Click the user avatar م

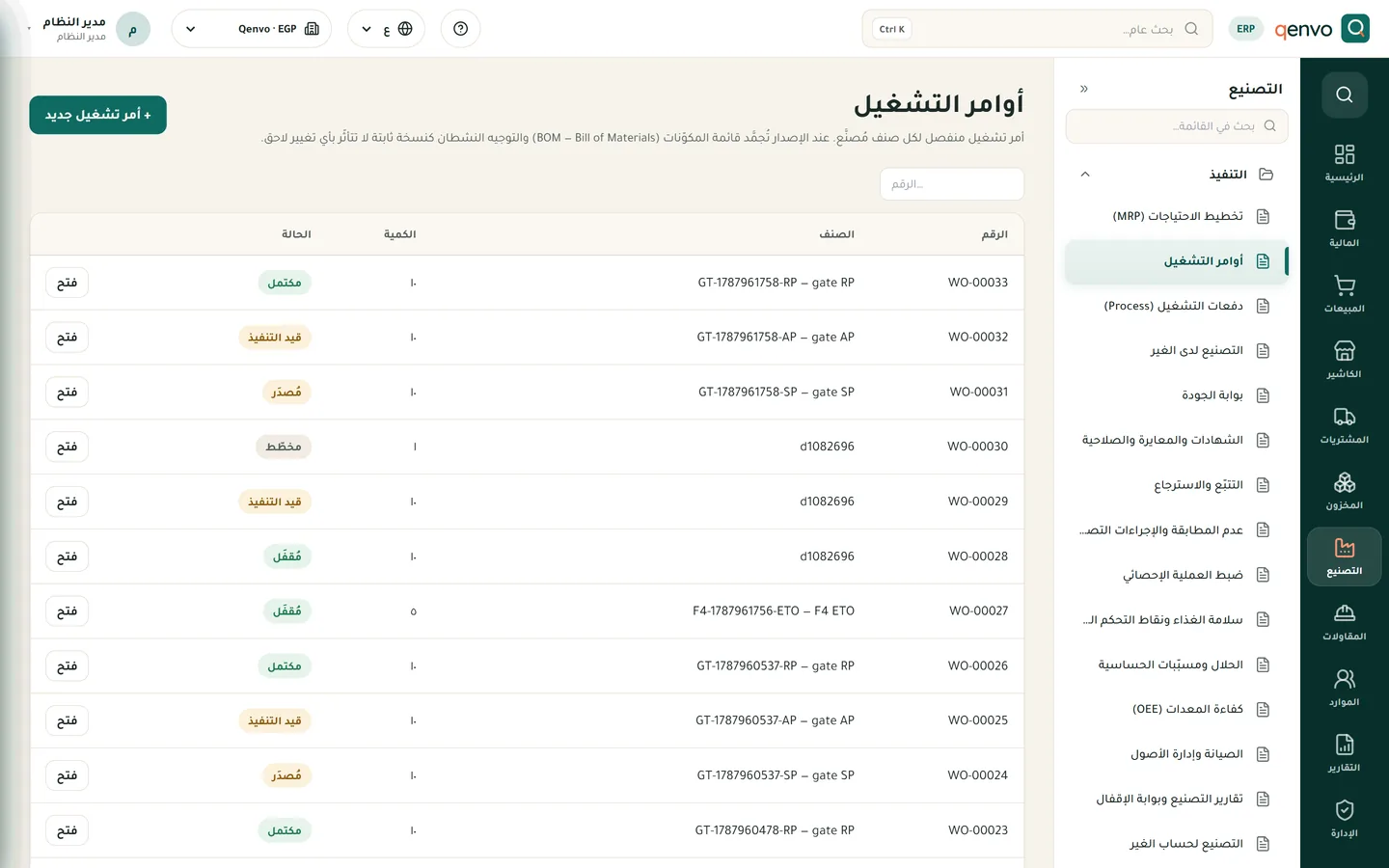[133, 29]
